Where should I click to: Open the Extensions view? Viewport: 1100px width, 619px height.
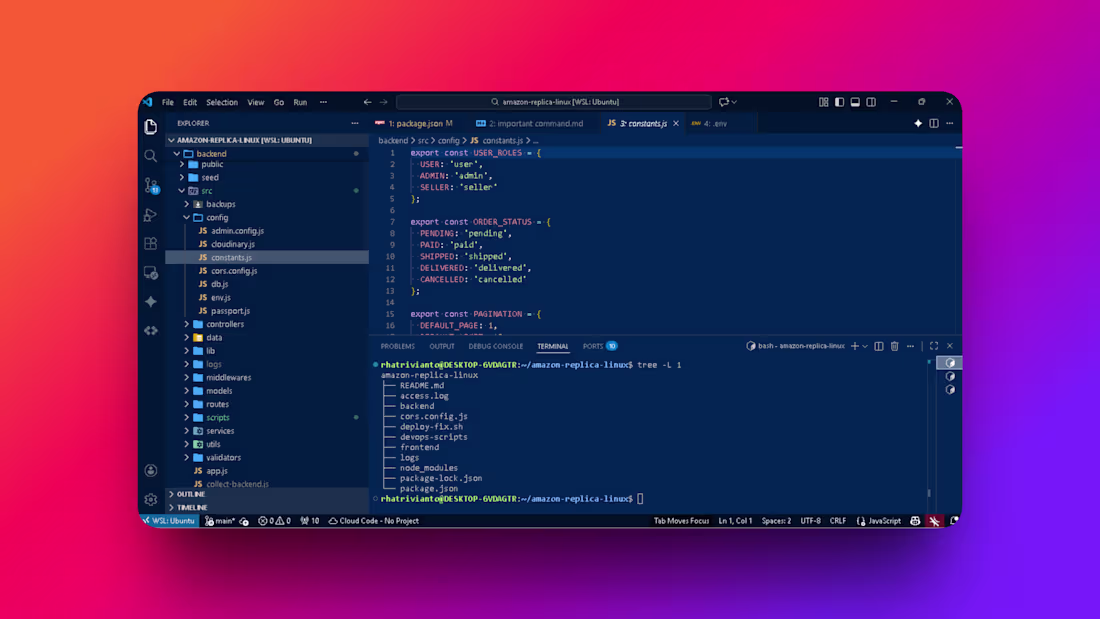(150, 244)
